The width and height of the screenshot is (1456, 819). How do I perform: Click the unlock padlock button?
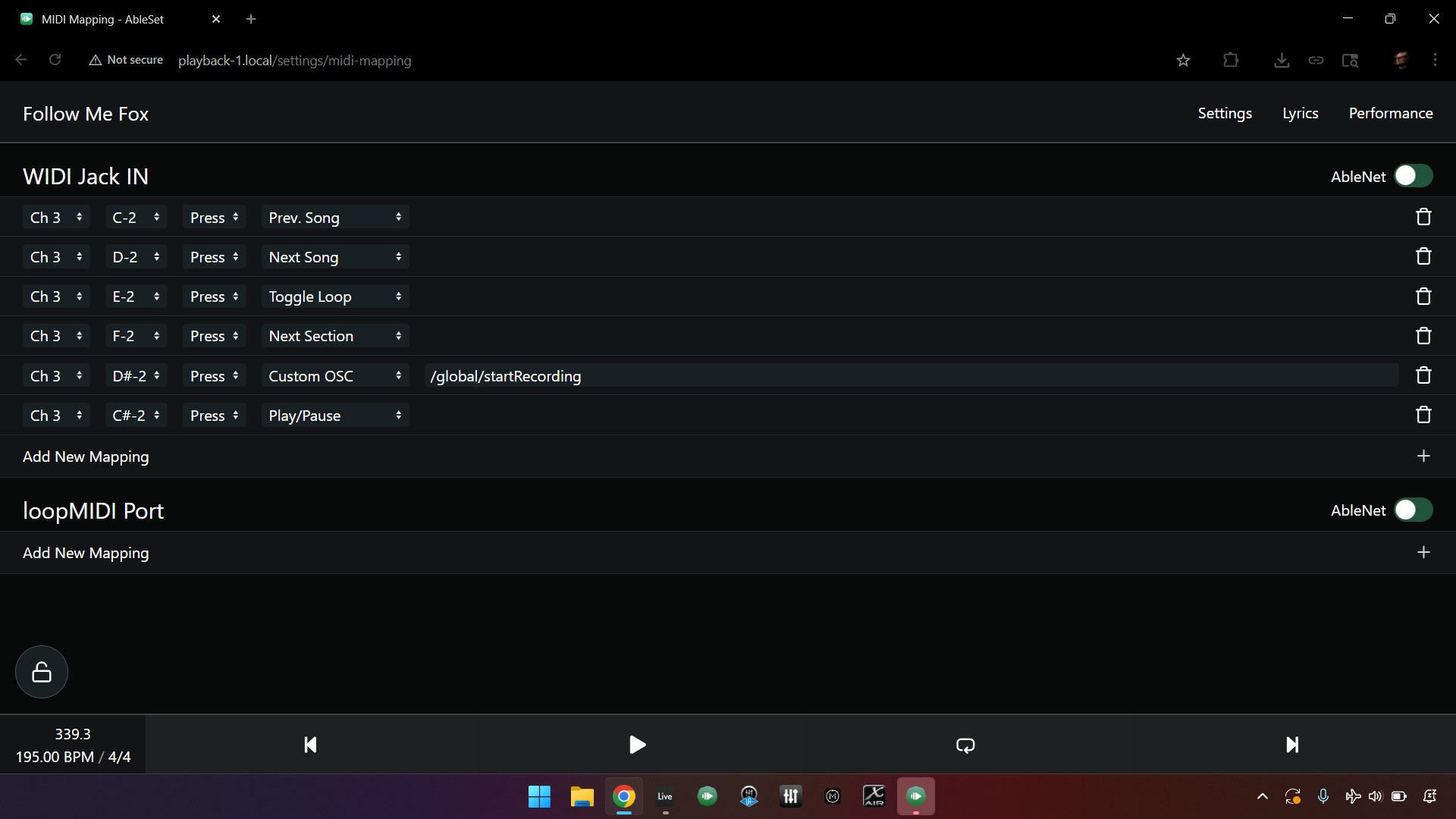(42, 672)
